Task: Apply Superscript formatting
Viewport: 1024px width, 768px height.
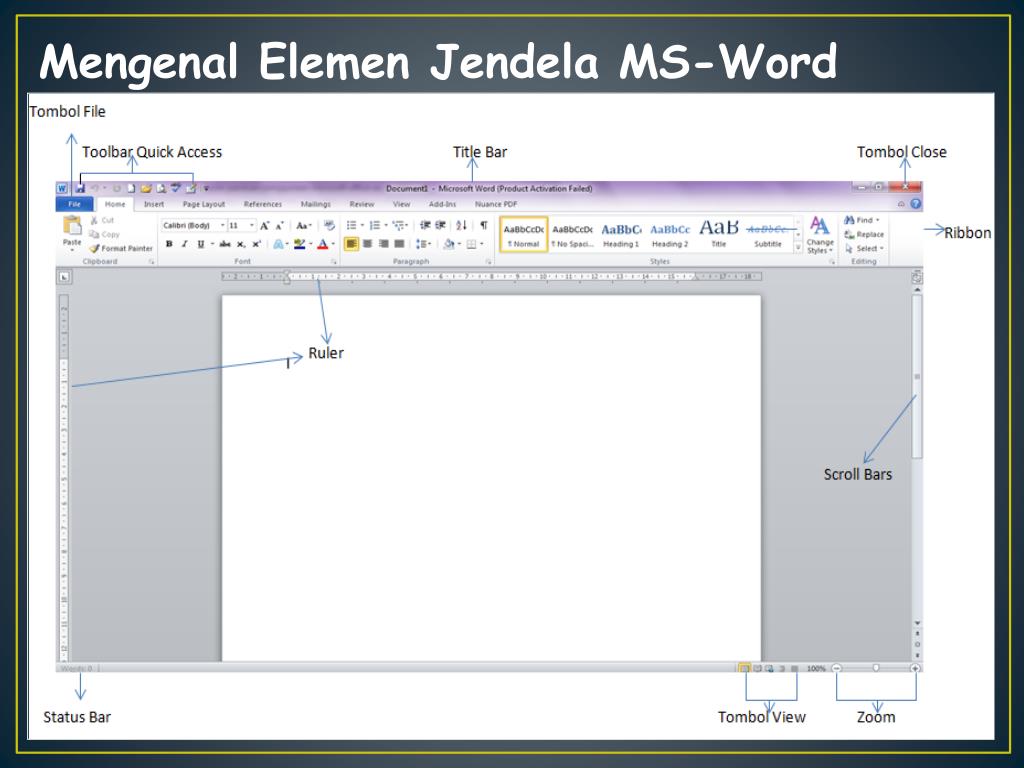Action: (257, 244)
